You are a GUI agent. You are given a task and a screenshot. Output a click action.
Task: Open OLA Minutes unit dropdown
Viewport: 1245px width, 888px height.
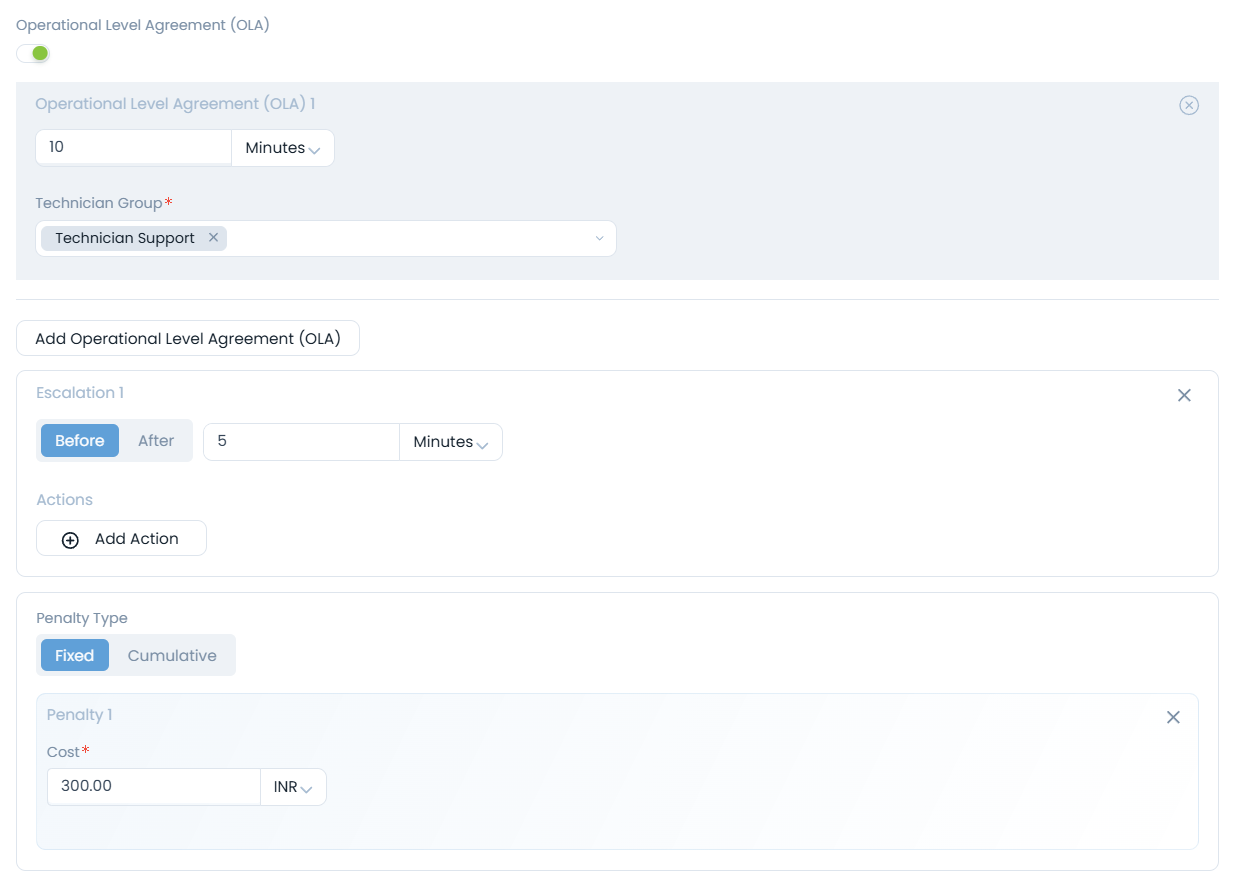click(283, 148)
